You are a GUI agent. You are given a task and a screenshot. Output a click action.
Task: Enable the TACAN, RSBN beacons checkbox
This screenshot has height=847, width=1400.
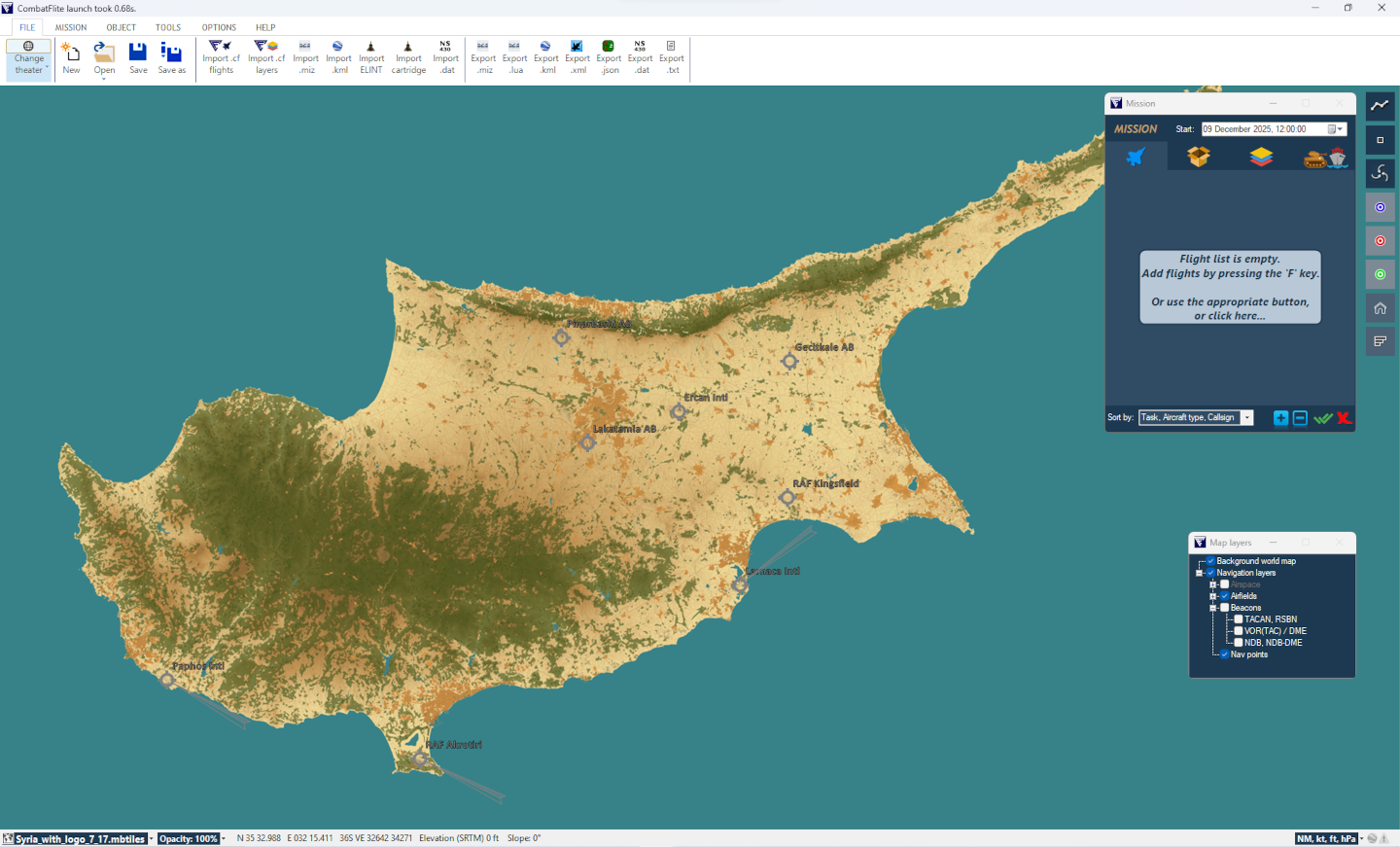pos(1239,619)
